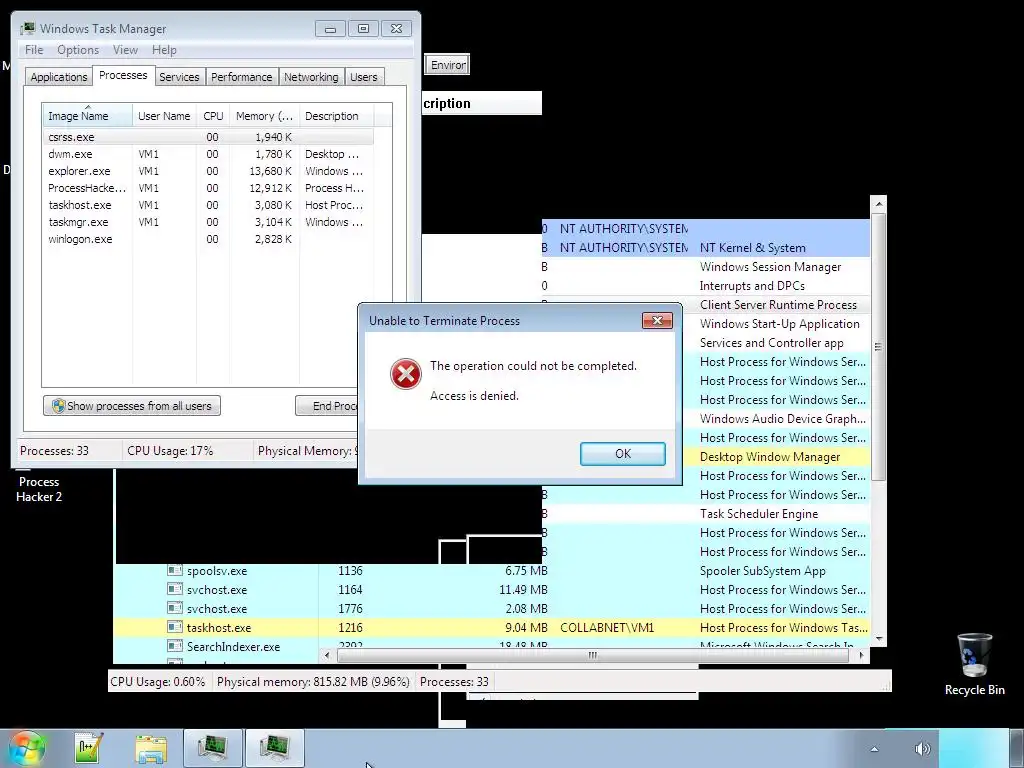Click the End Process button
The width and height of the screenshot is (1024, 768).
click(327, 406)
